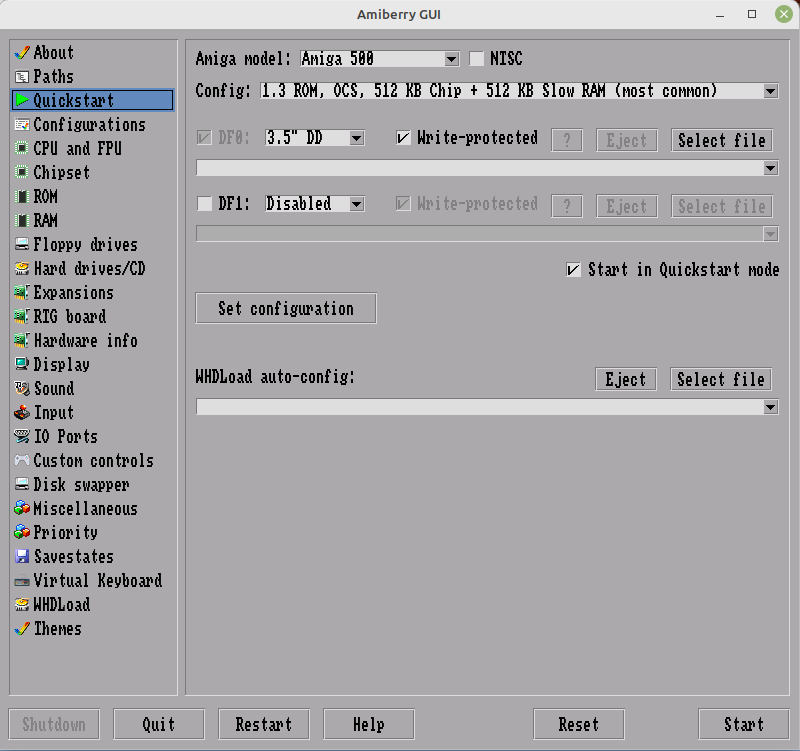Select the Disk swapper drive icon
Viewport: 800px width, 751px height.
coord(22,484)
